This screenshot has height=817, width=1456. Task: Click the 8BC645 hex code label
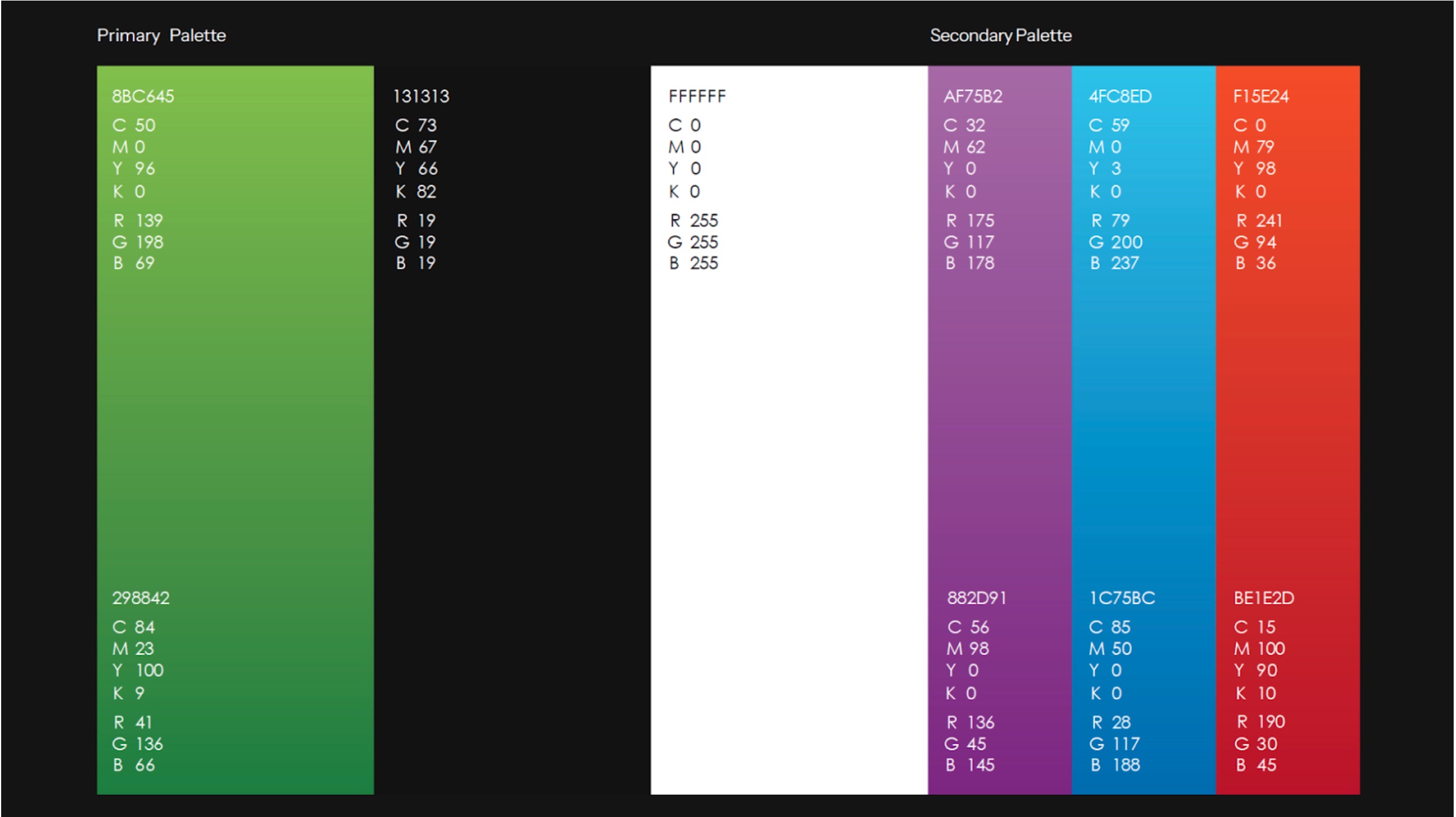(141, 97)
